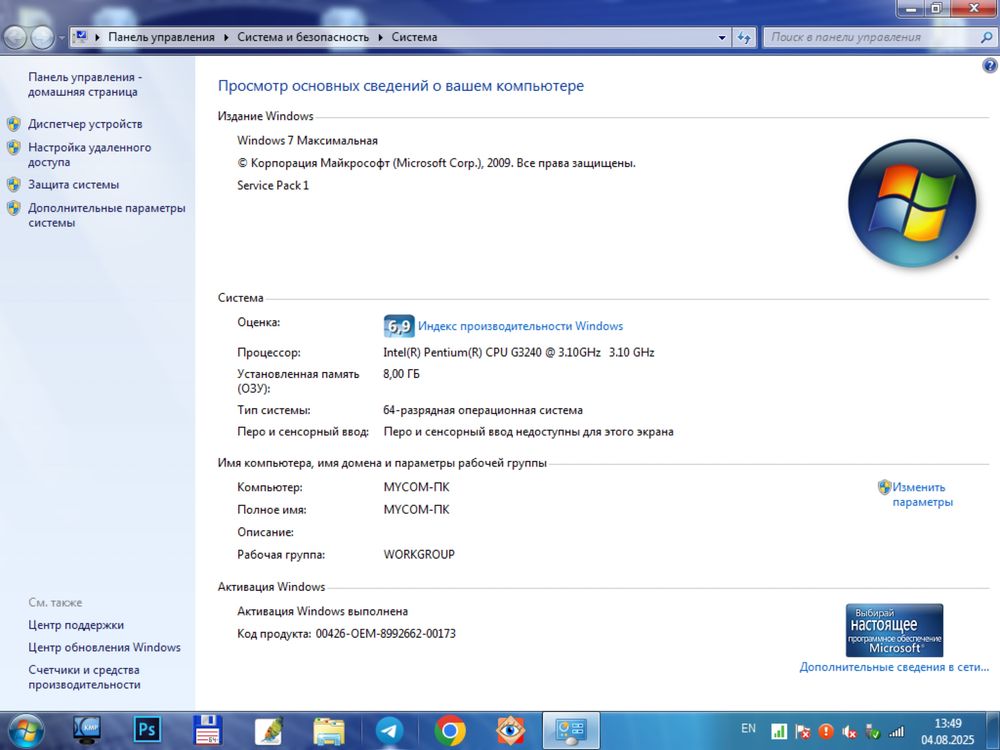Viewport: 1000px width, 750px height.
Task: Expand arrow before Панель управления breadcrumb
Action: click(98, 38)
